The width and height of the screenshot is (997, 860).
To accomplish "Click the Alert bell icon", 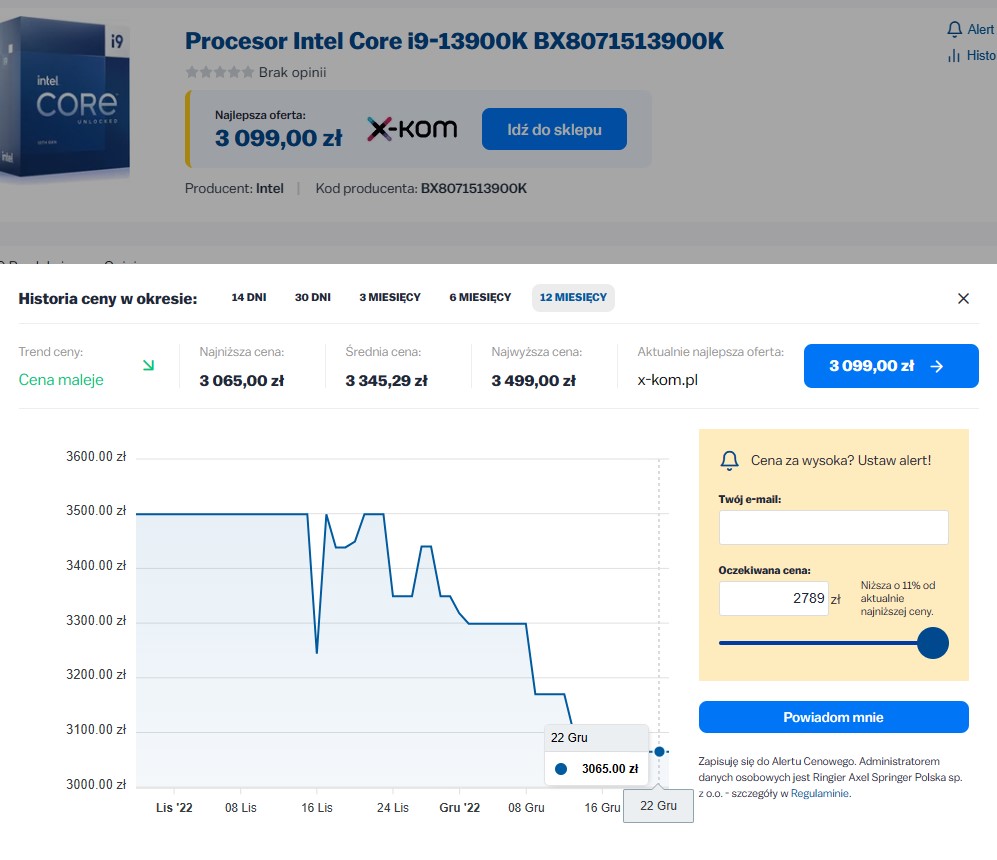I will (x=954, y=29).
